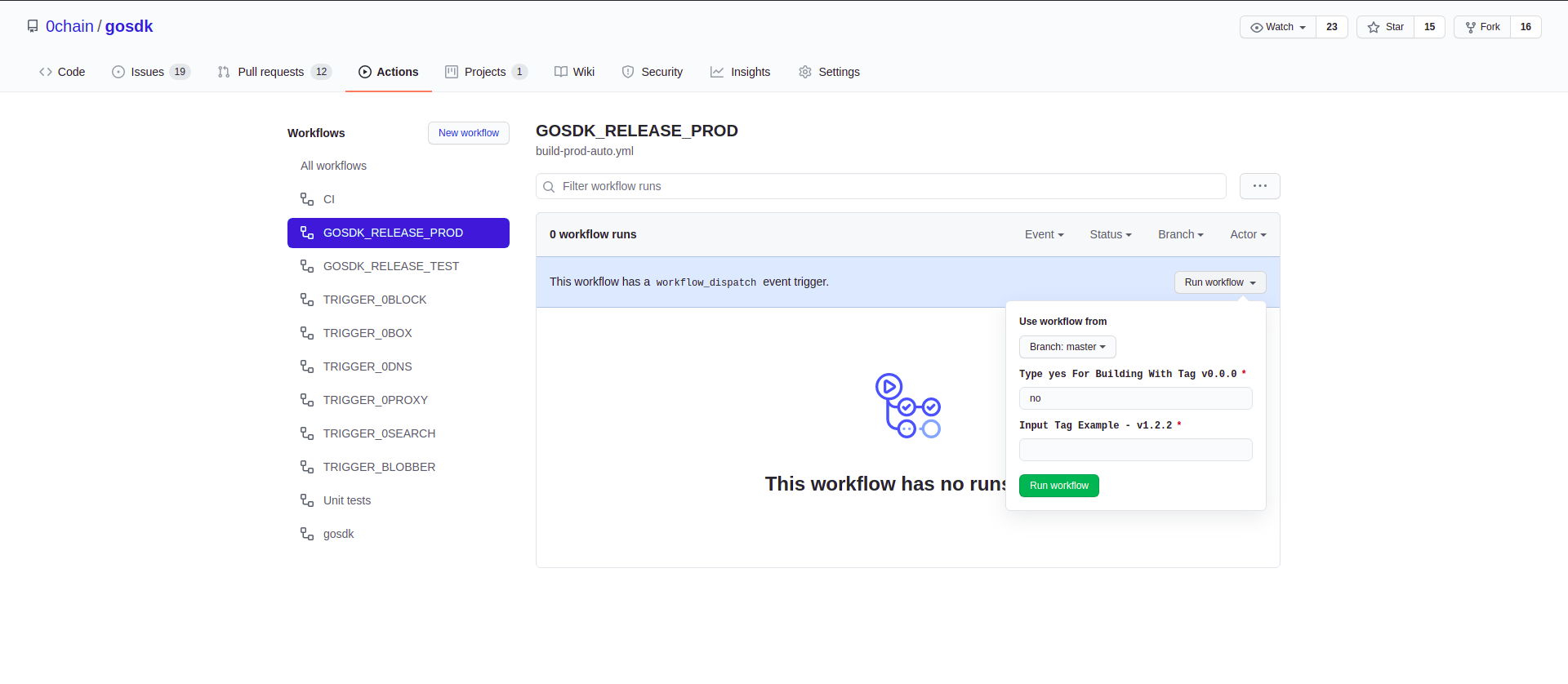Open the Branch: master selector
The image size is (1568, 684).
point(1067,347)
